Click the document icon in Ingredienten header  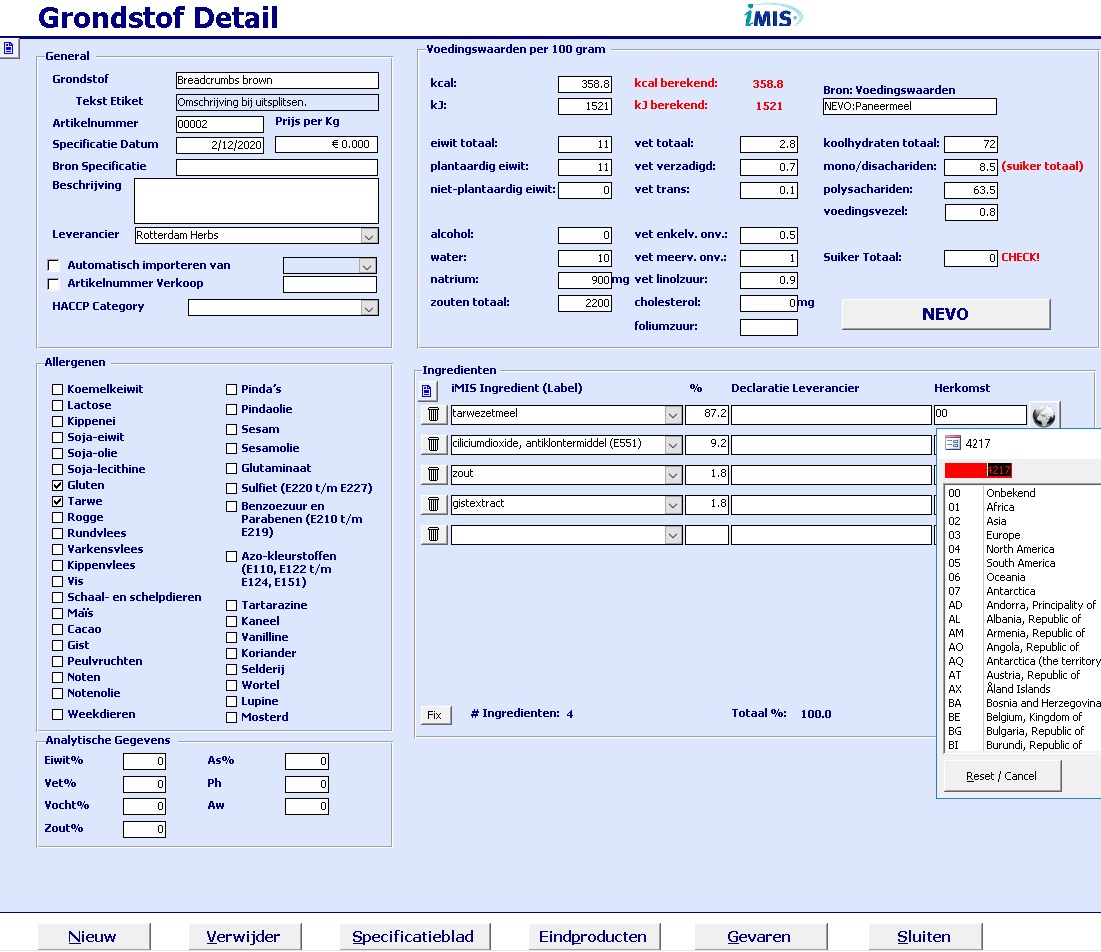pos(427,390)
